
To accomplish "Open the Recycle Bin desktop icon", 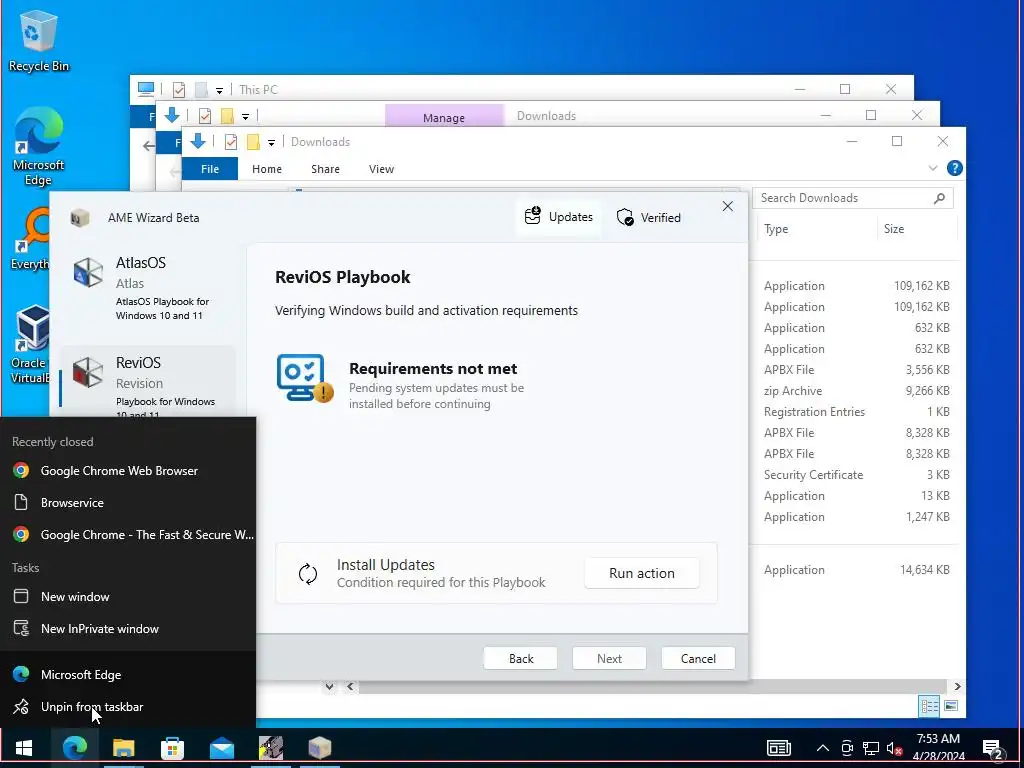I will (38, 41).
